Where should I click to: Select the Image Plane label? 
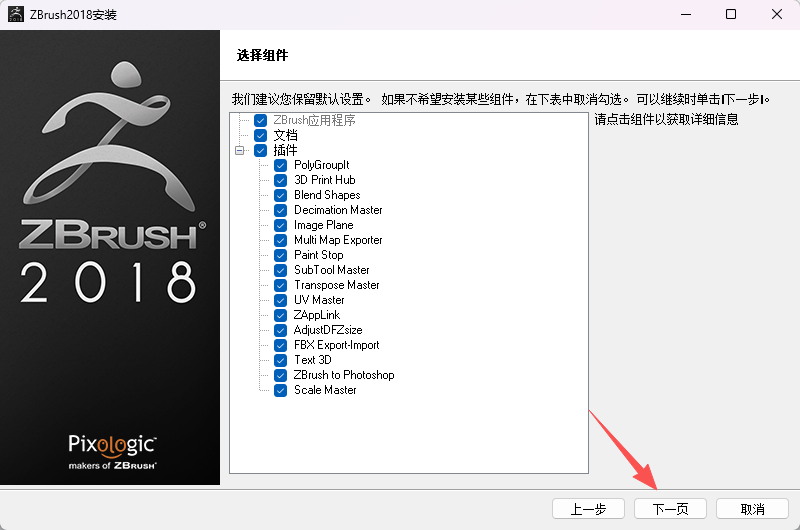pos(323,225)
